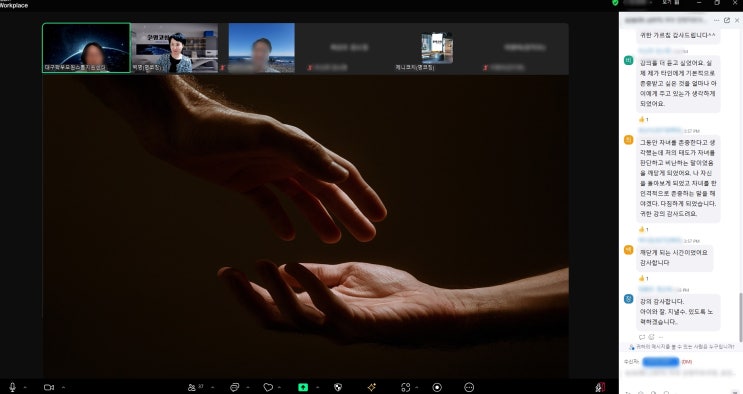
Task: Click the chat panel vertical scrollbar
Action: coord(740,317)
